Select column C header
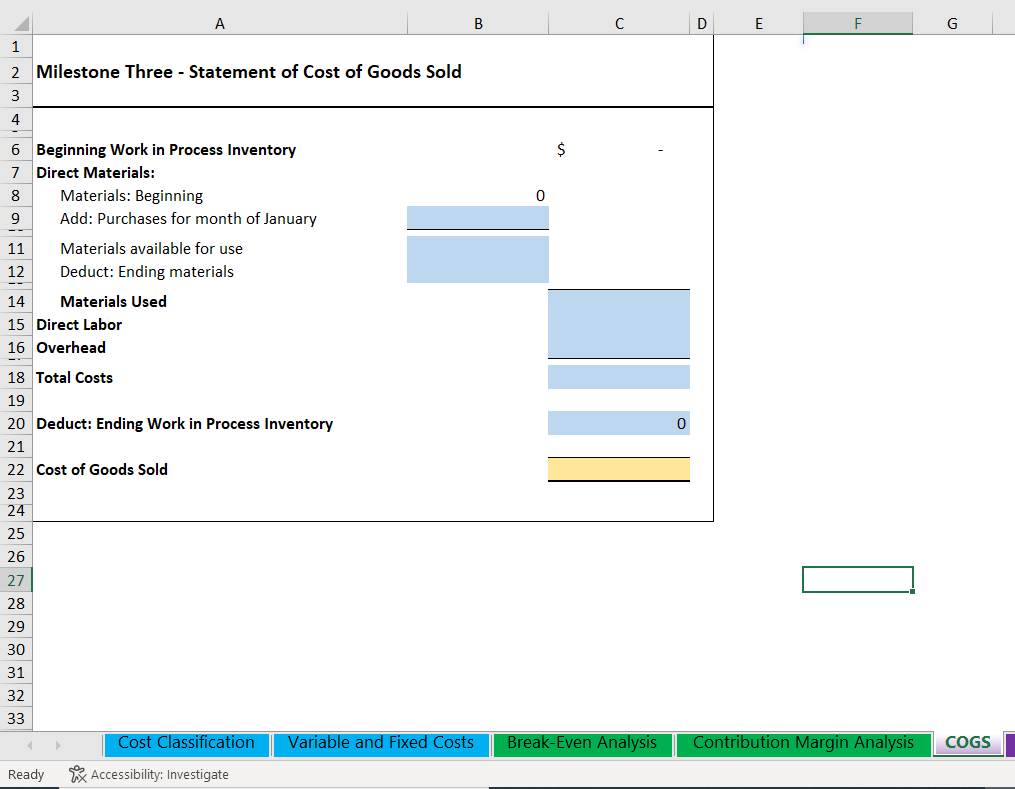Viewport: 1015px width, 789px height. pos(619,24)
